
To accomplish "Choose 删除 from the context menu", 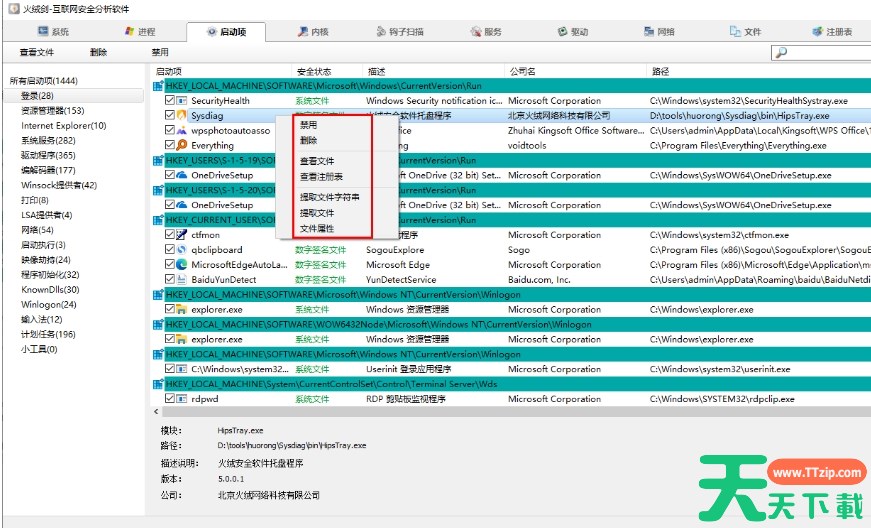I will (x=309, y=140).
